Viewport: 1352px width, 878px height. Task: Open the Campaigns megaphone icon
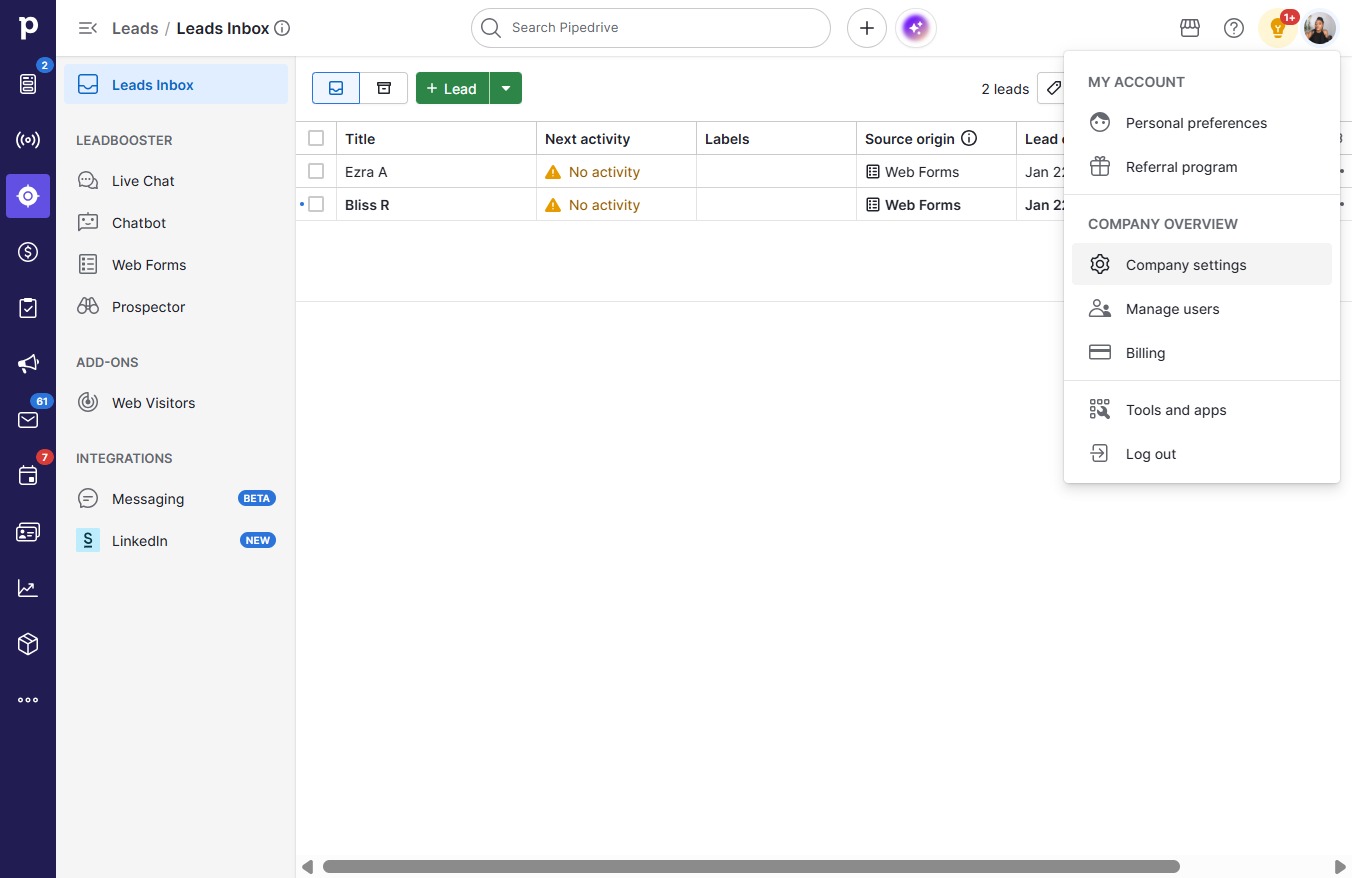(28, 364)
